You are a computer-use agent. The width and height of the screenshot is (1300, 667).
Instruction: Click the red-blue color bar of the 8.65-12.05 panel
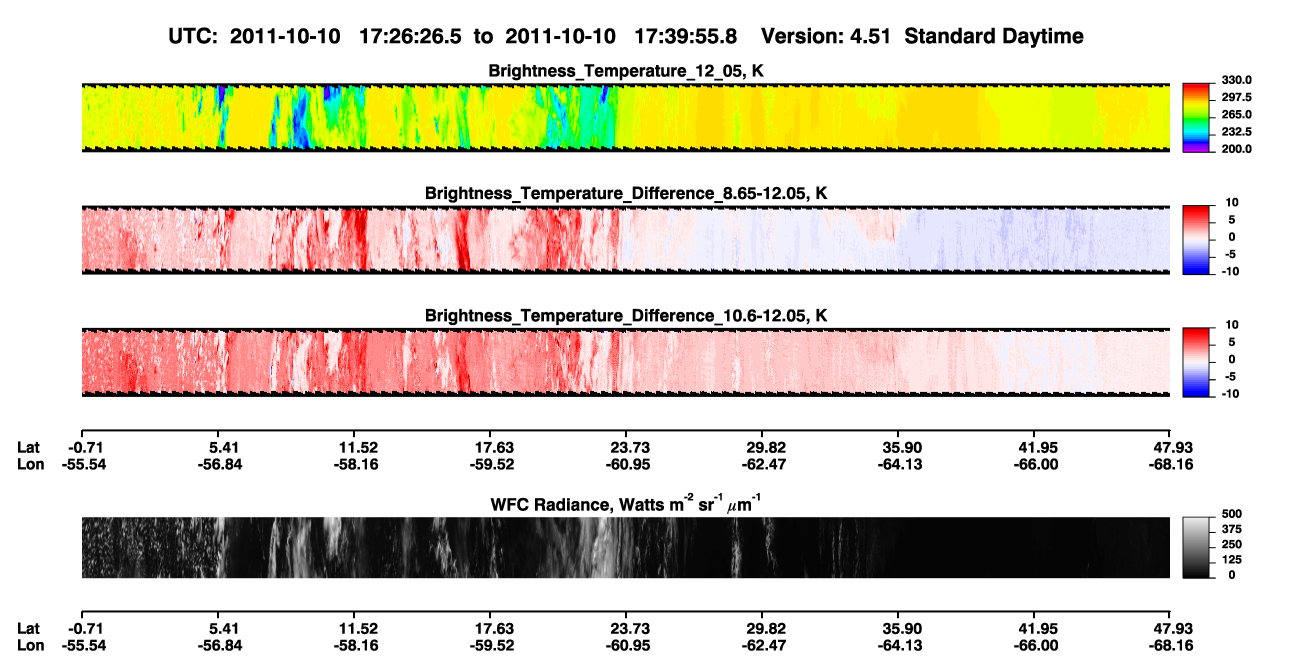point(1195,239)
